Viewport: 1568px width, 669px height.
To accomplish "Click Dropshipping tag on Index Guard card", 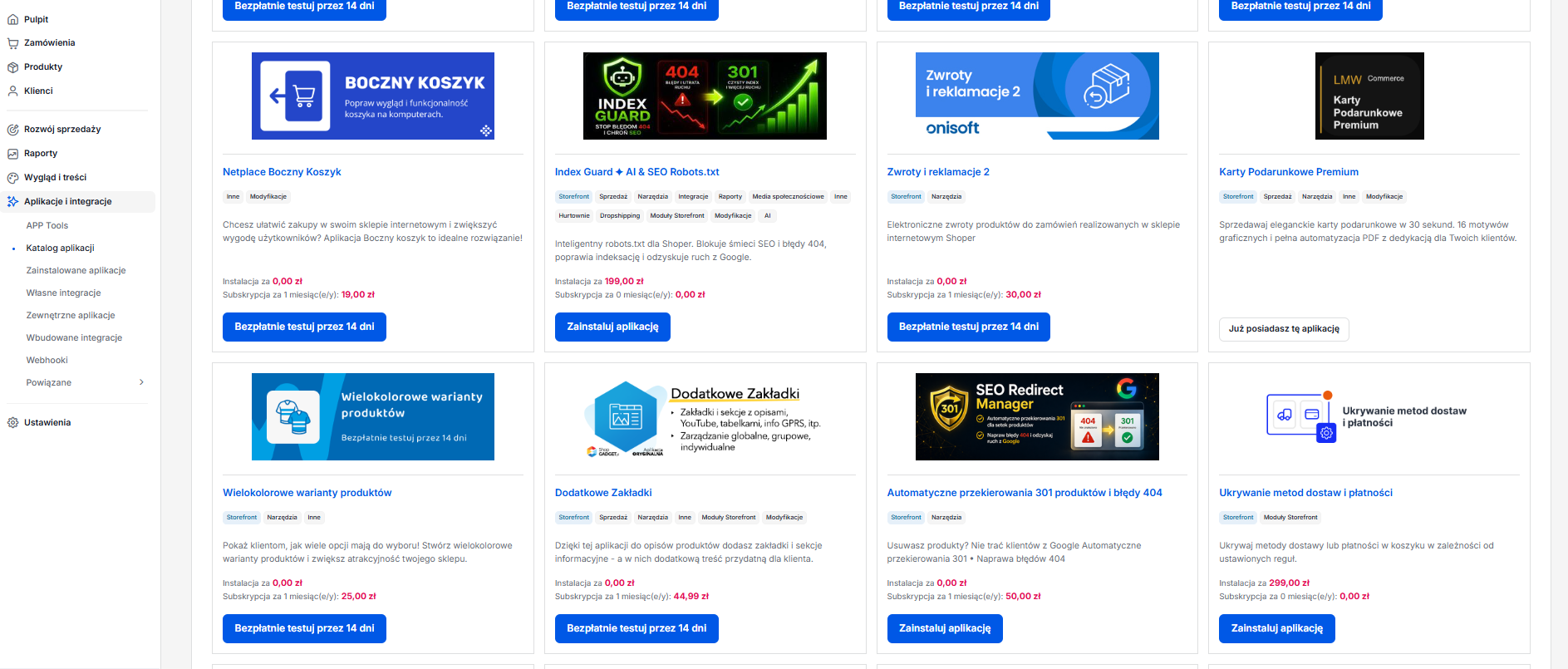I will (x=620, y=216).
